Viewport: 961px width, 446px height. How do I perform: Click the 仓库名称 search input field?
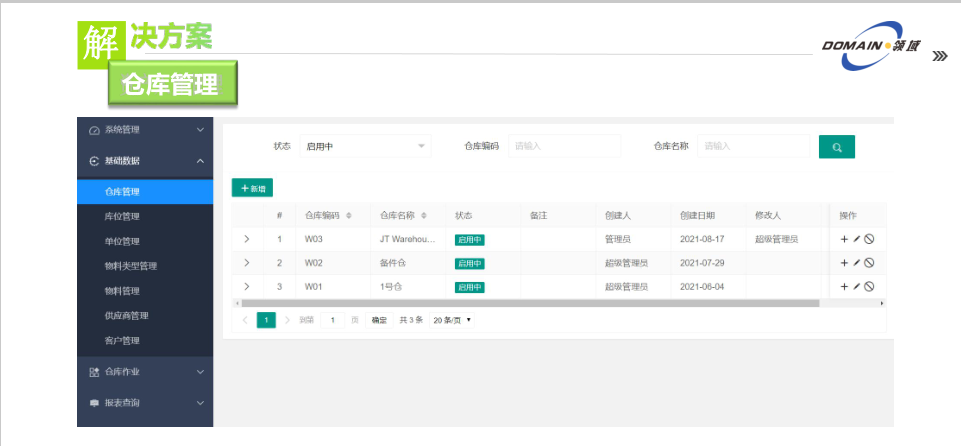tap(753, 146)
